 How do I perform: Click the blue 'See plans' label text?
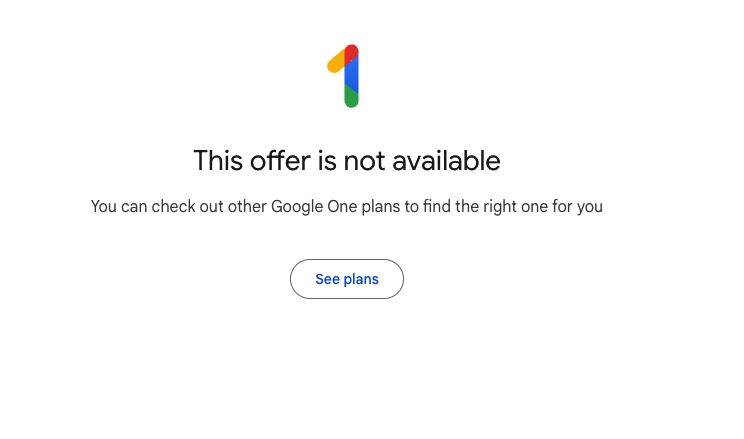coord(347,279)
